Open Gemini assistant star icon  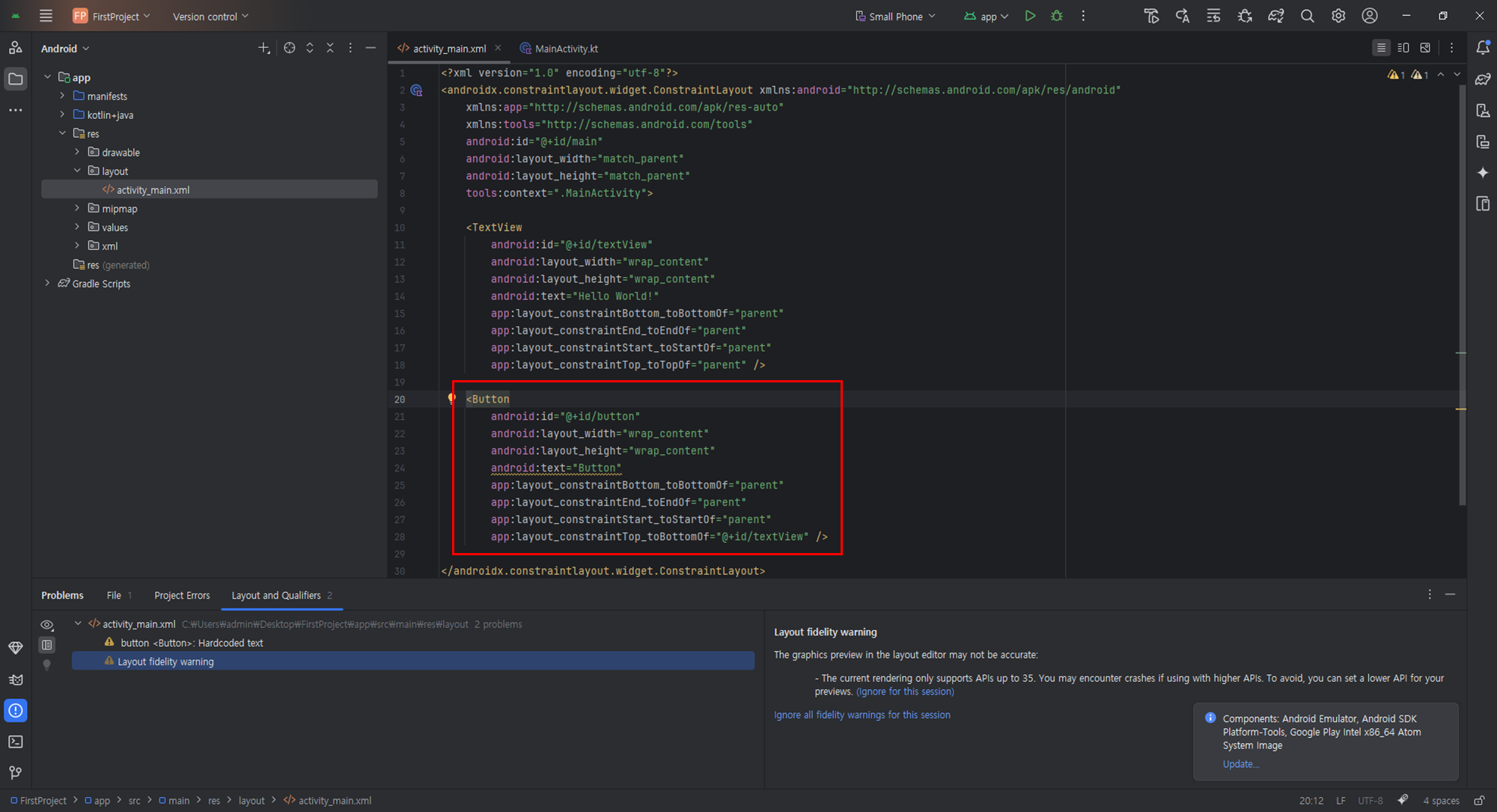click(1483, 173)
